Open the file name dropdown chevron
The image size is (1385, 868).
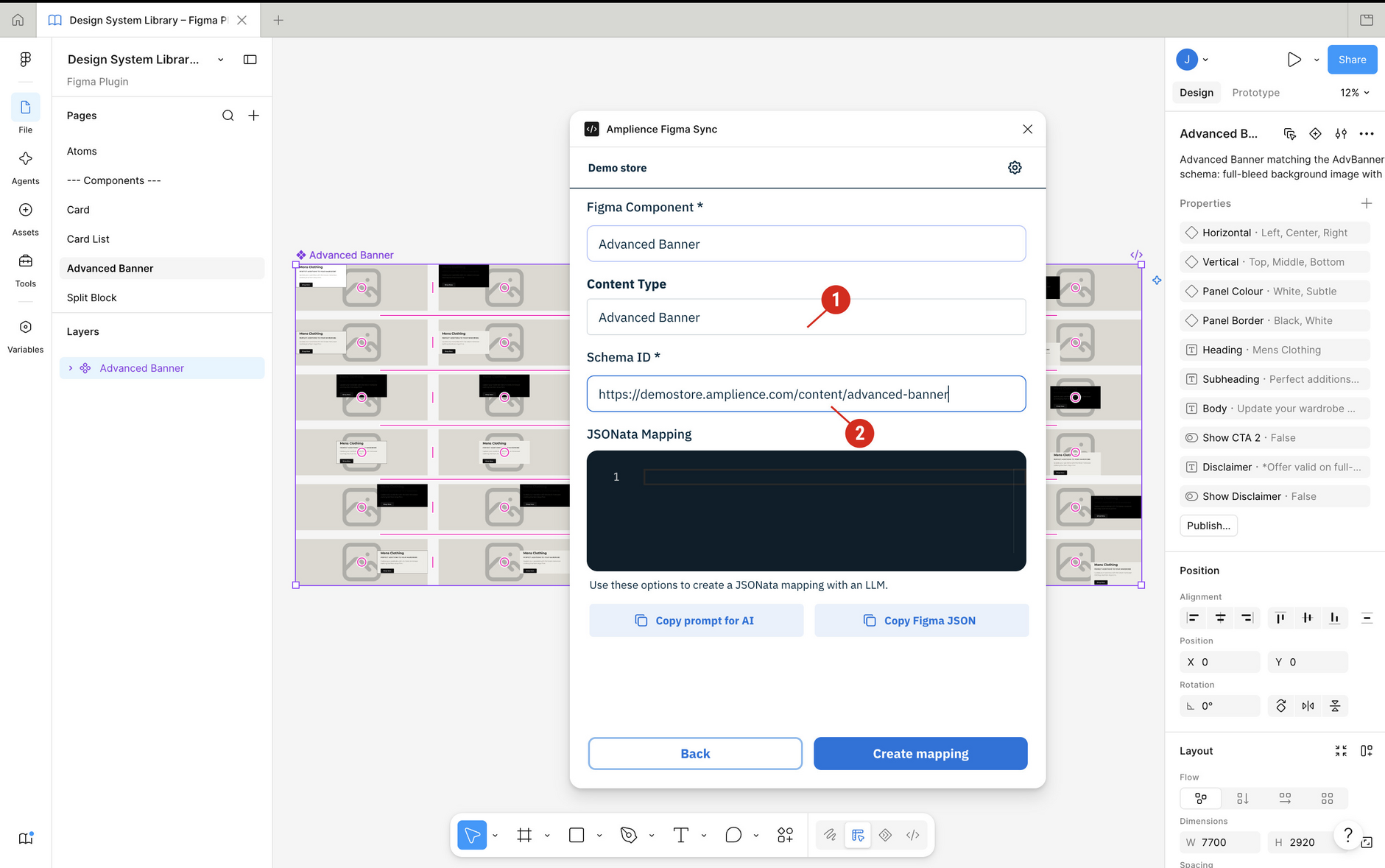[x=220, y=60]
